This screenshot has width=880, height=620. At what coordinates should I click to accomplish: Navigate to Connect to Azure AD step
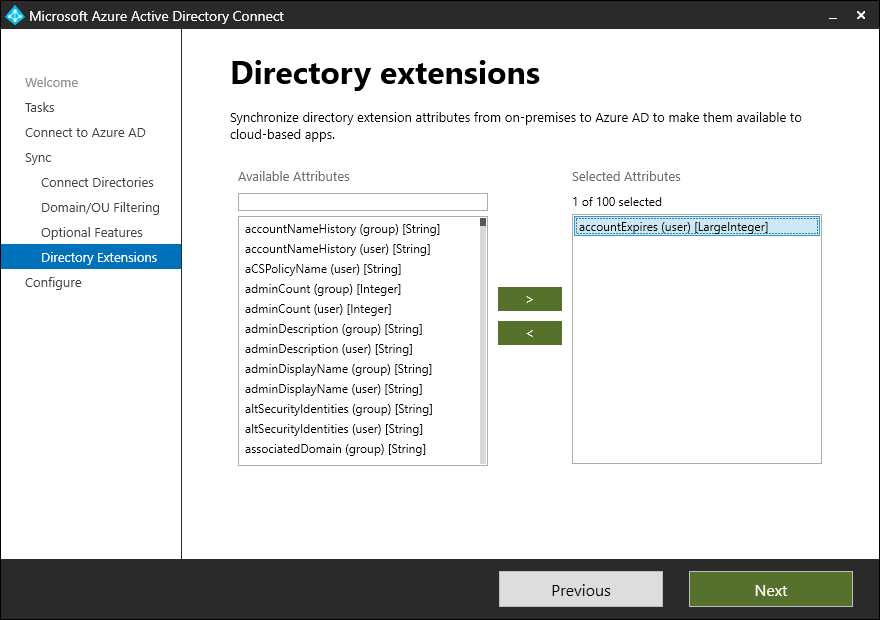[x=85, y=132]
